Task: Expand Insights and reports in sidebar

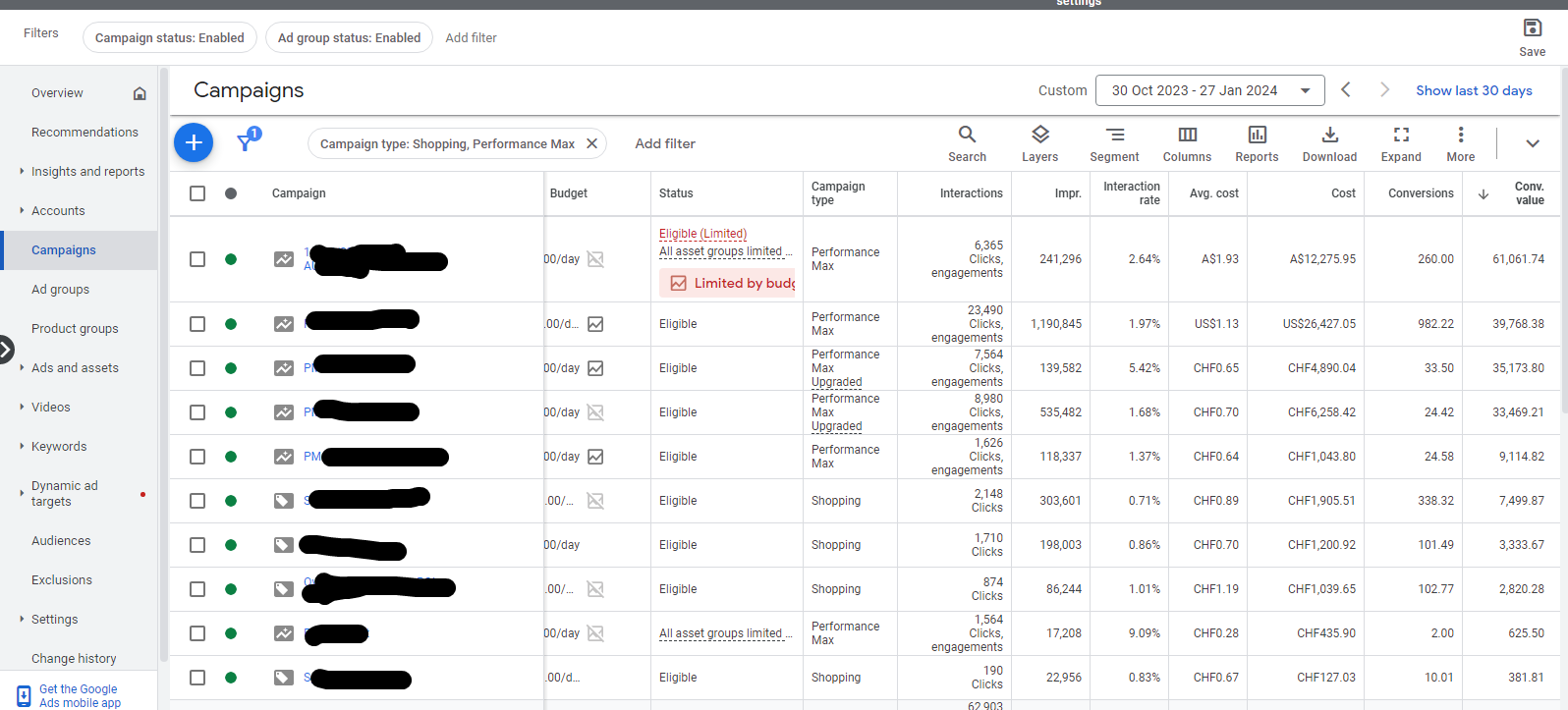Action: pos(87,172)
